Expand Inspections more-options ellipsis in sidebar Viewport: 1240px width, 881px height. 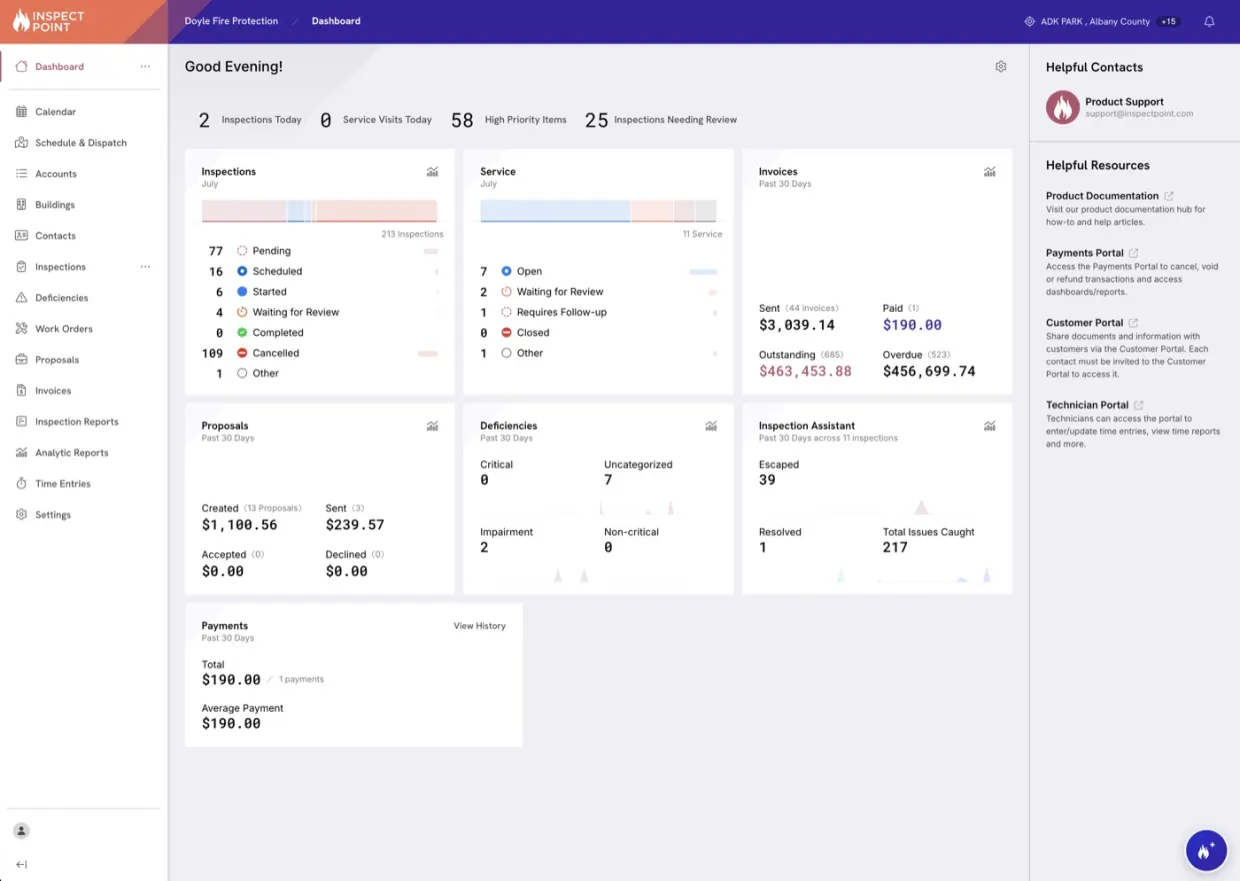click(x=145, y=267)
